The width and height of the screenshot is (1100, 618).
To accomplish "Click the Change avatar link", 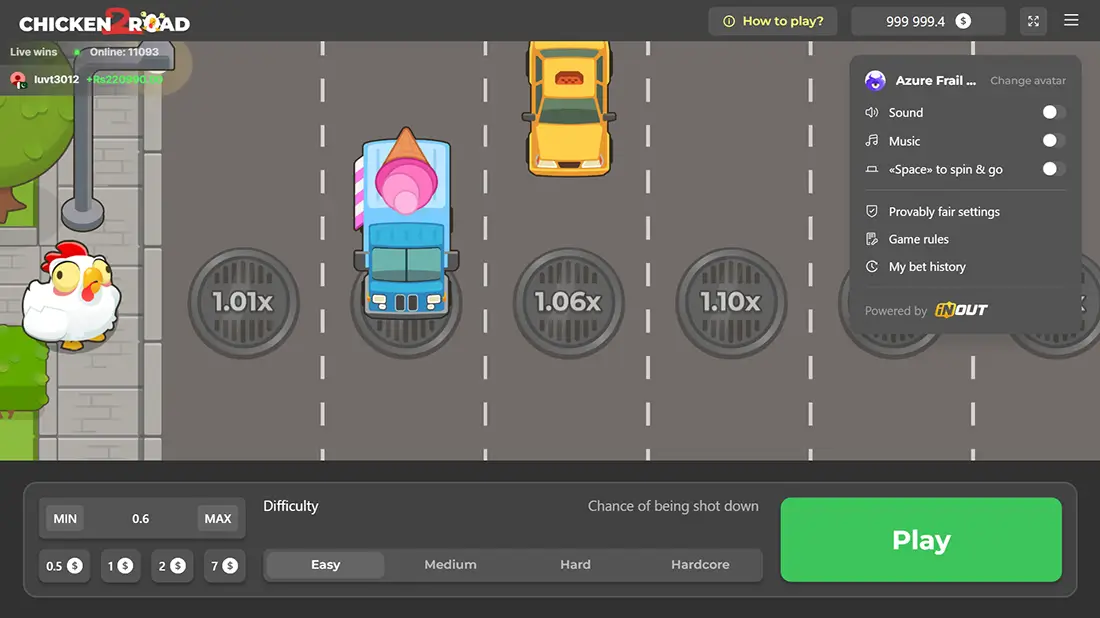I will [x=1028, y=80].
